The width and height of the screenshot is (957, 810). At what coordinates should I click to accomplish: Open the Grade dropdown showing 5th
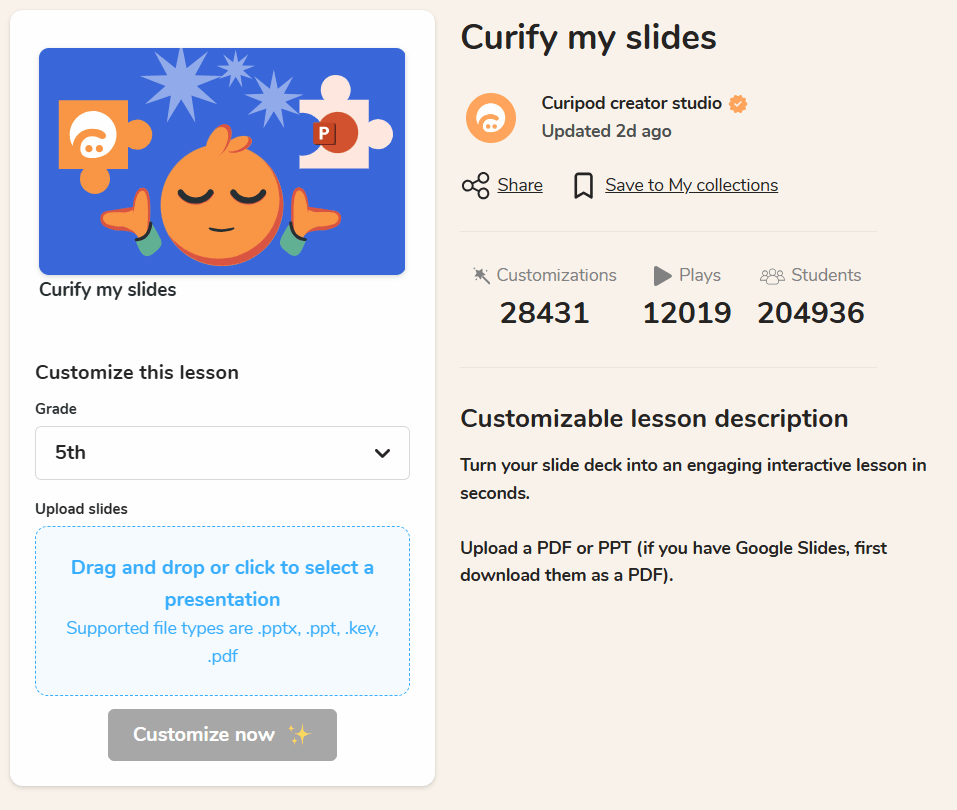(x=222, y=453)
